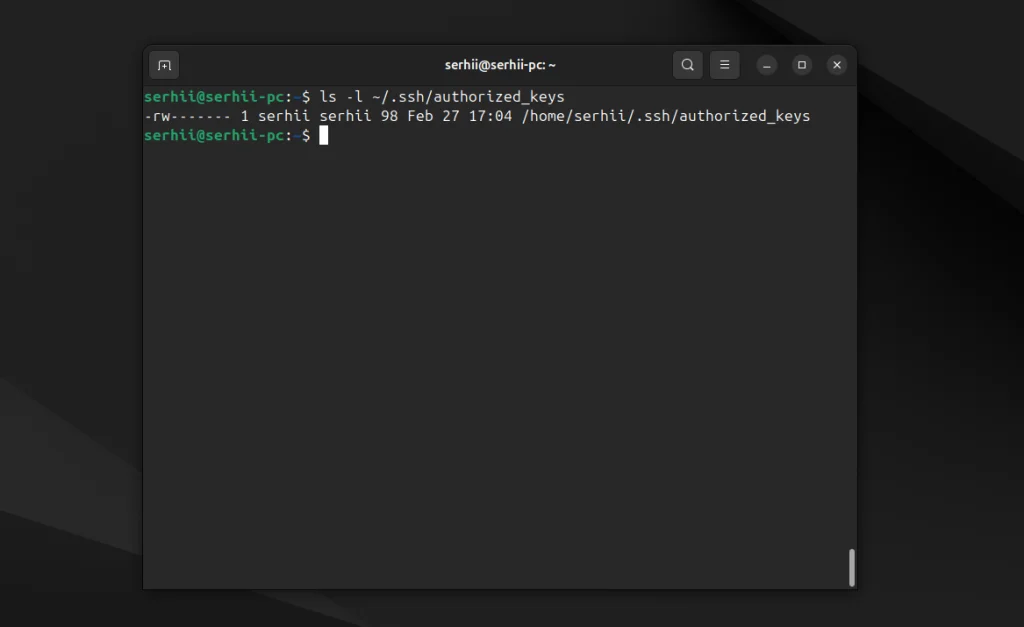Close the terminal window

pyautogui.click(x=837, y=65)
